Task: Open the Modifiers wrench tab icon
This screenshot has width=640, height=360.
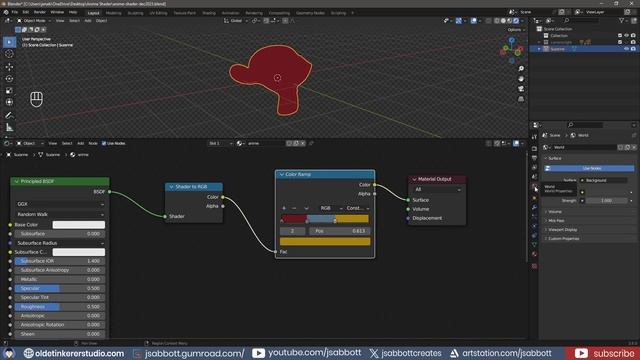Action: click(534, 207)
